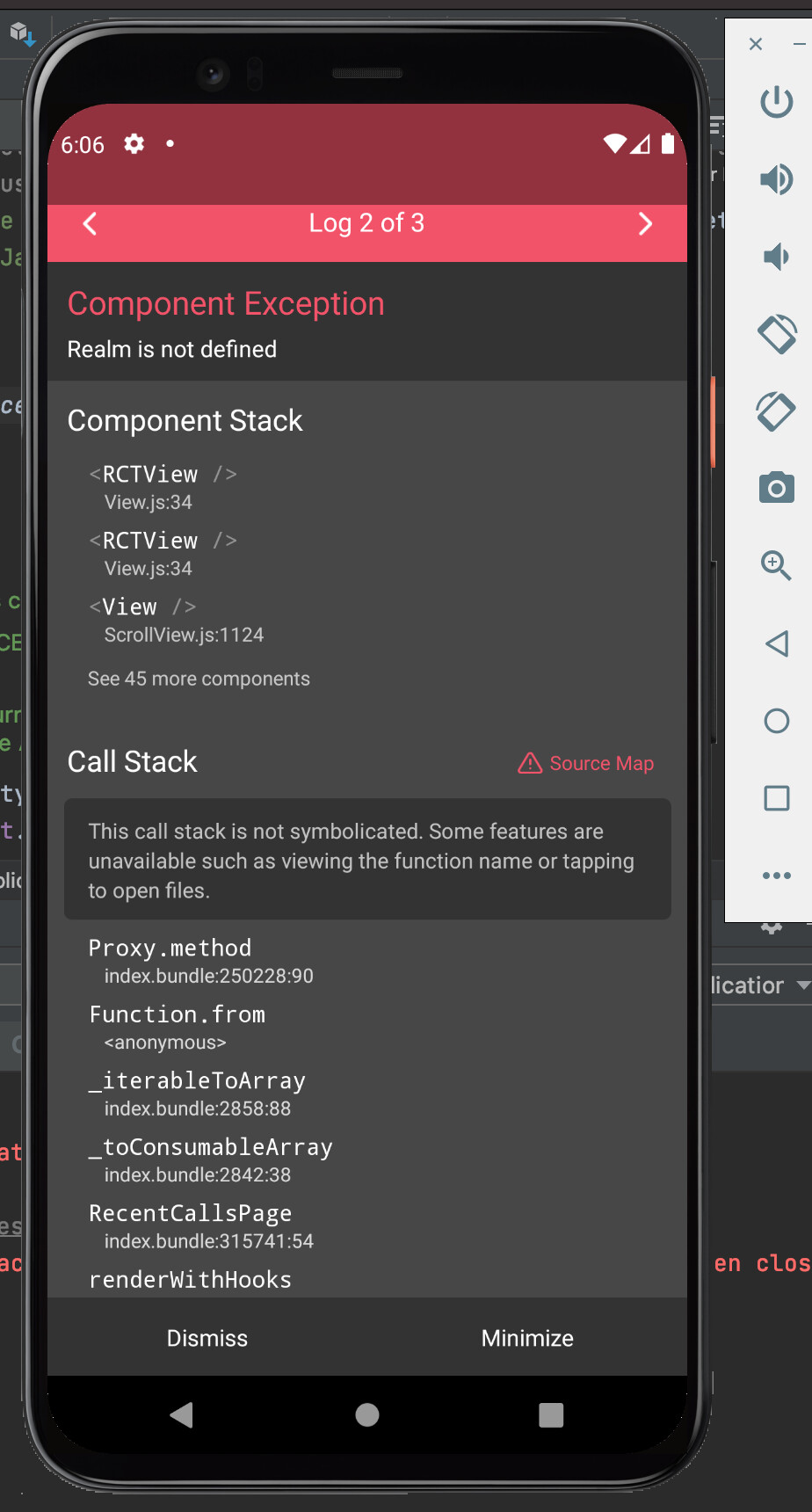Rotate device left using toolbar icon
Viewport: 812px width, 1512px height.
776,334
